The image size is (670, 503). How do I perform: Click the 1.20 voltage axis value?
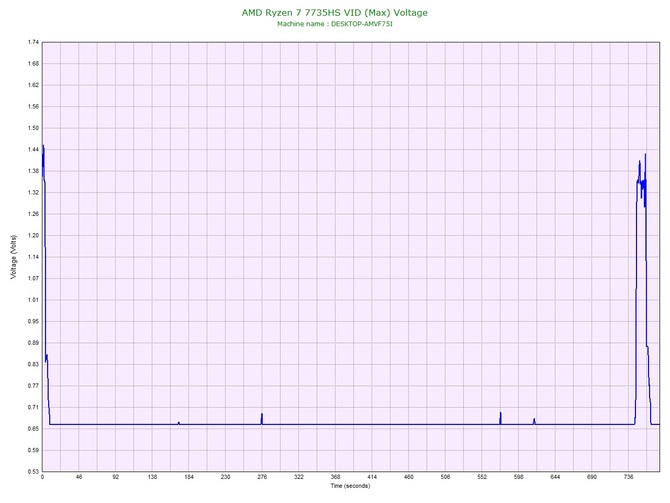coord(33,235)
